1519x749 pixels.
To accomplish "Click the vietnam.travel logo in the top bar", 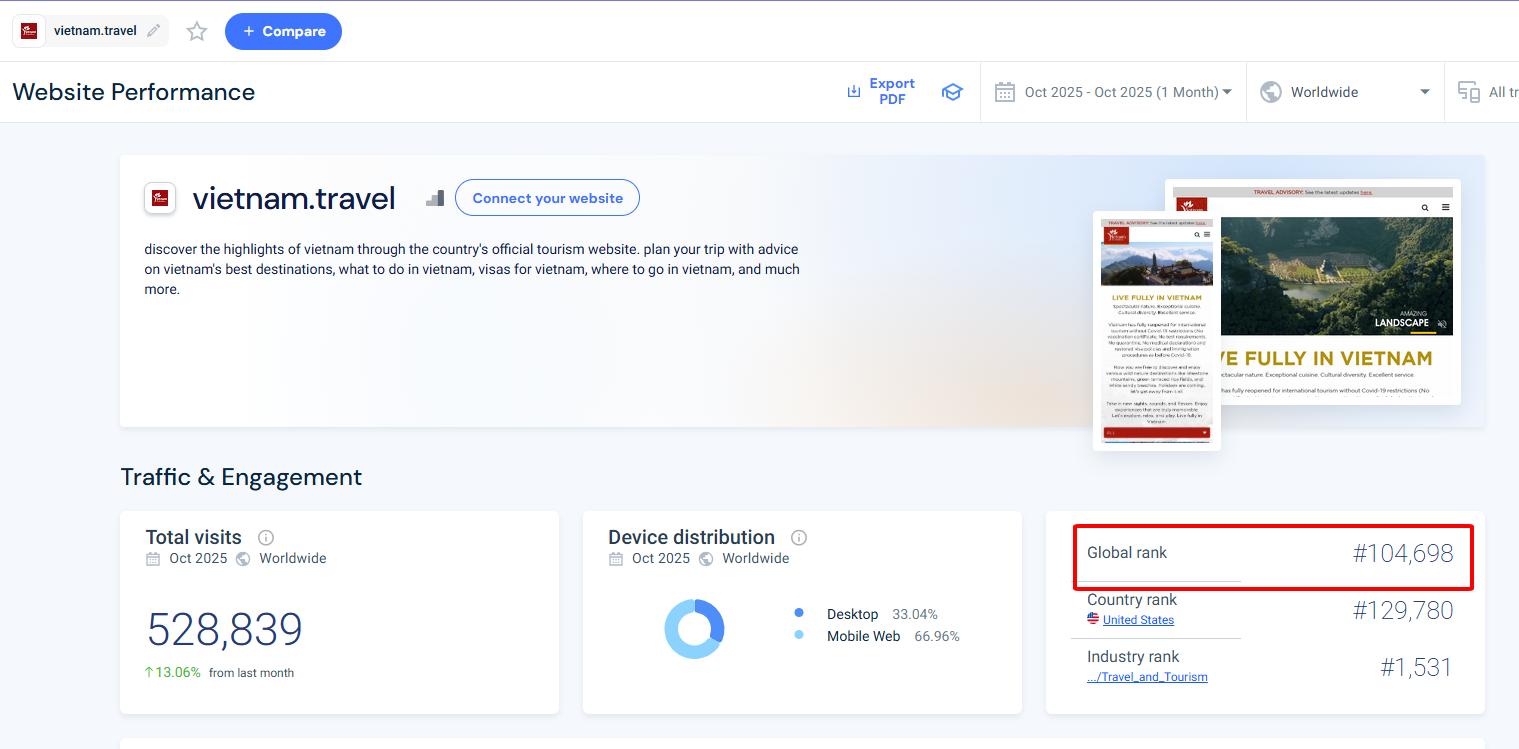I will 28,30.
